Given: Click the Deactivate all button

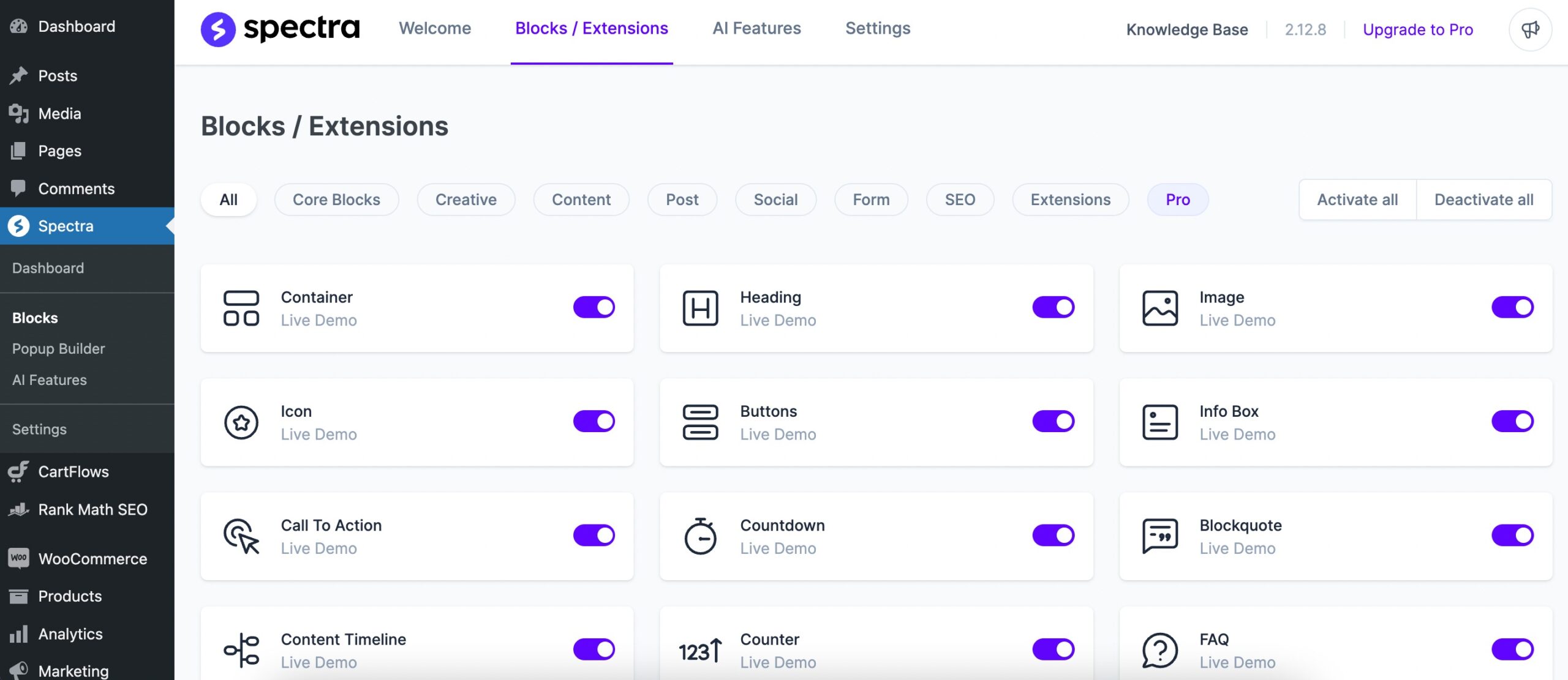Looking at the screenshot, I should pos(1483,200).
